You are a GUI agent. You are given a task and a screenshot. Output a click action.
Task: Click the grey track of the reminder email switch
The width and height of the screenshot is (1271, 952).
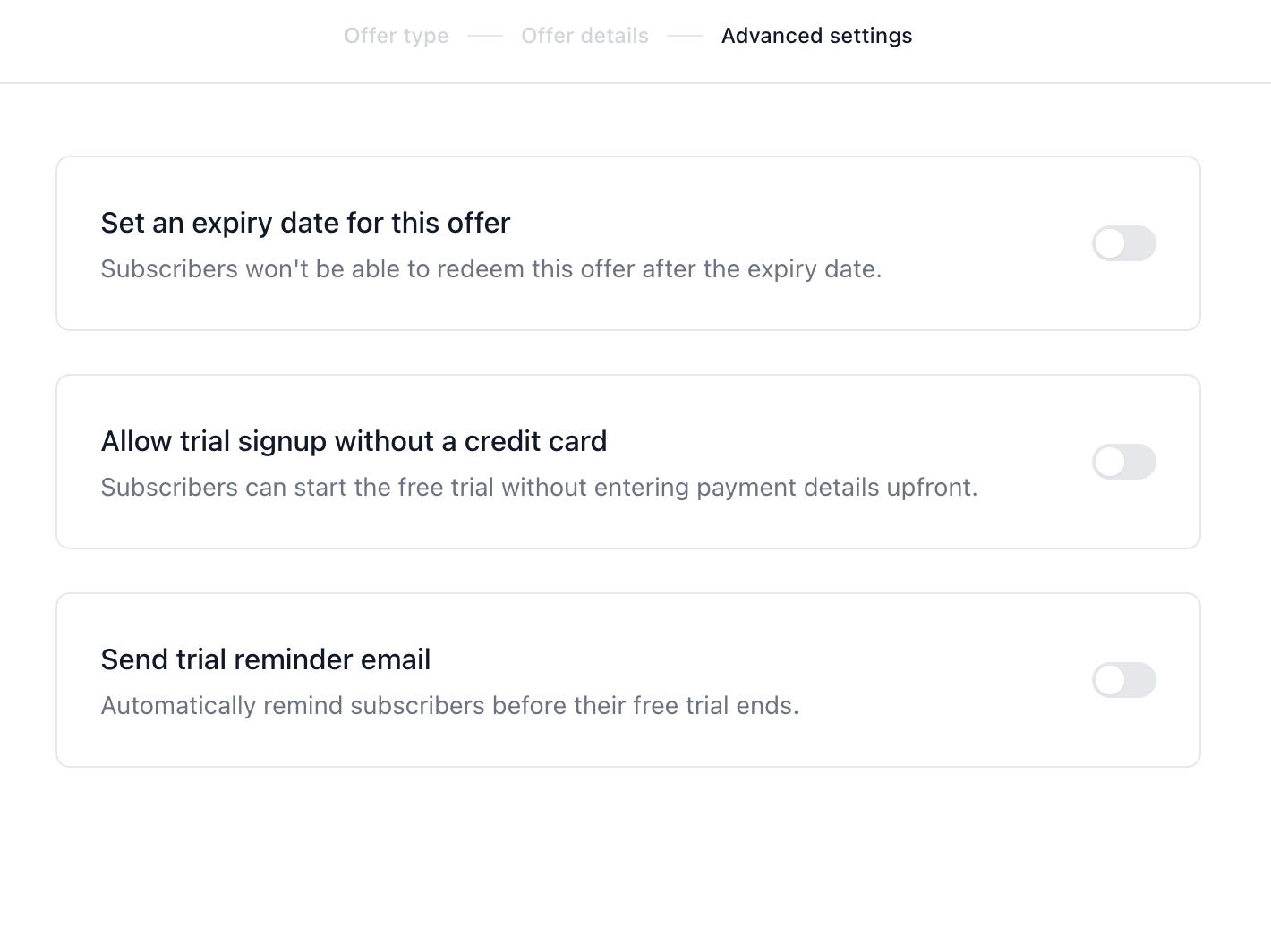tap(1140, 680)
